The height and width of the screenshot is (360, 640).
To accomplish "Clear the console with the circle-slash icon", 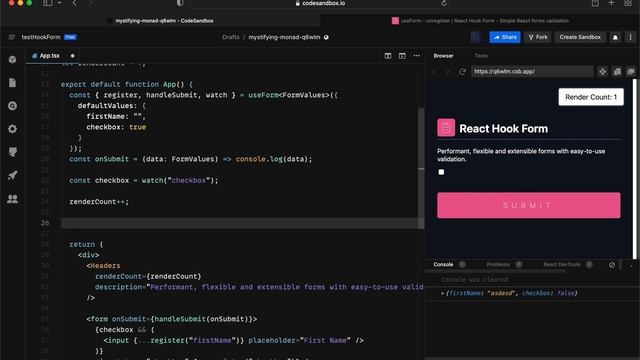I will point(612,265).
